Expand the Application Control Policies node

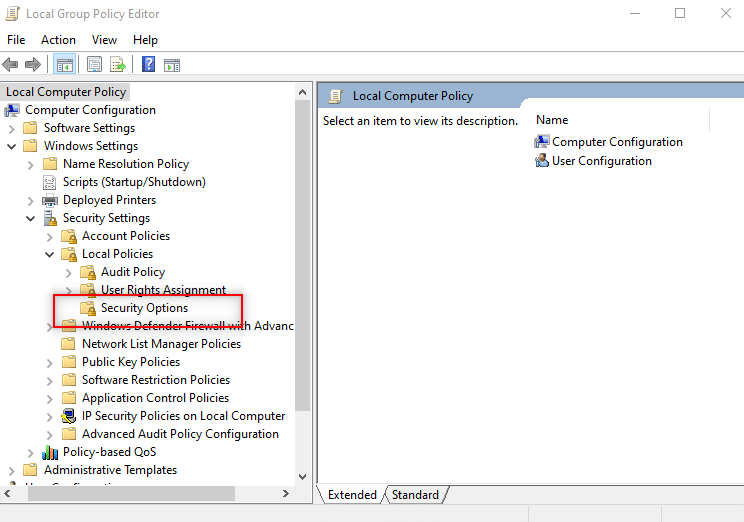[x=50, y=399]
